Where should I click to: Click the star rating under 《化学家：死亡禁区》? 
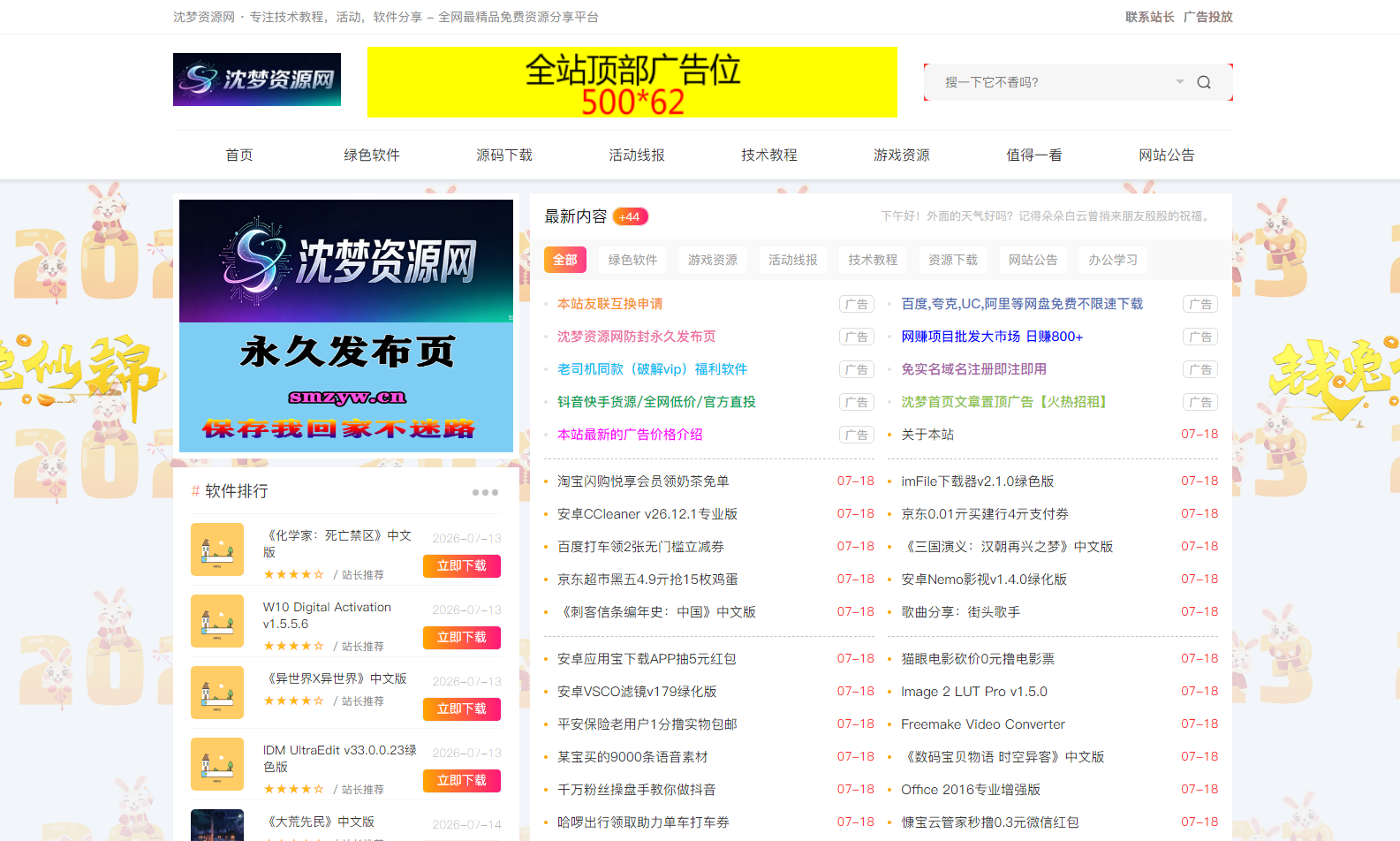coord(294,575)
